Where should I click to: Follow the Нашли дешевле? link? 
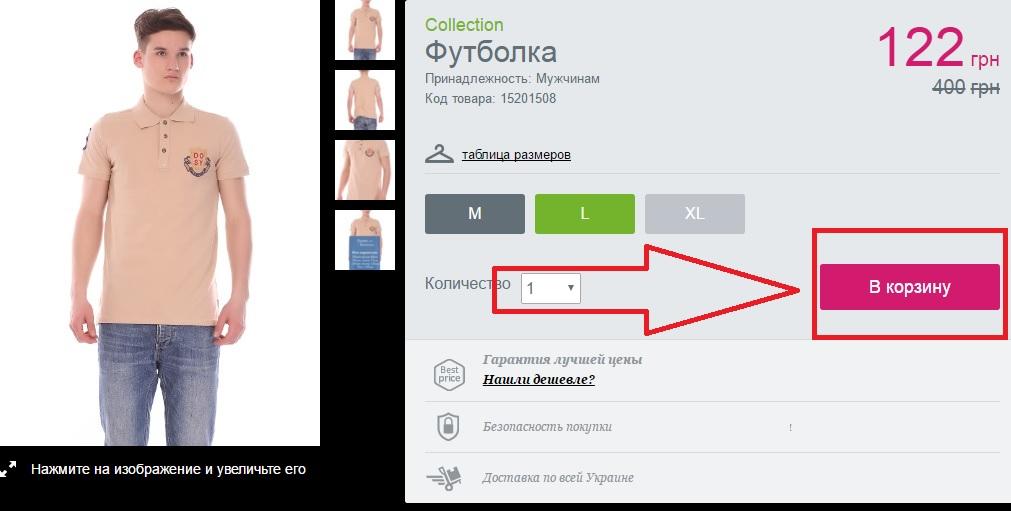click(x=539, y=379)
